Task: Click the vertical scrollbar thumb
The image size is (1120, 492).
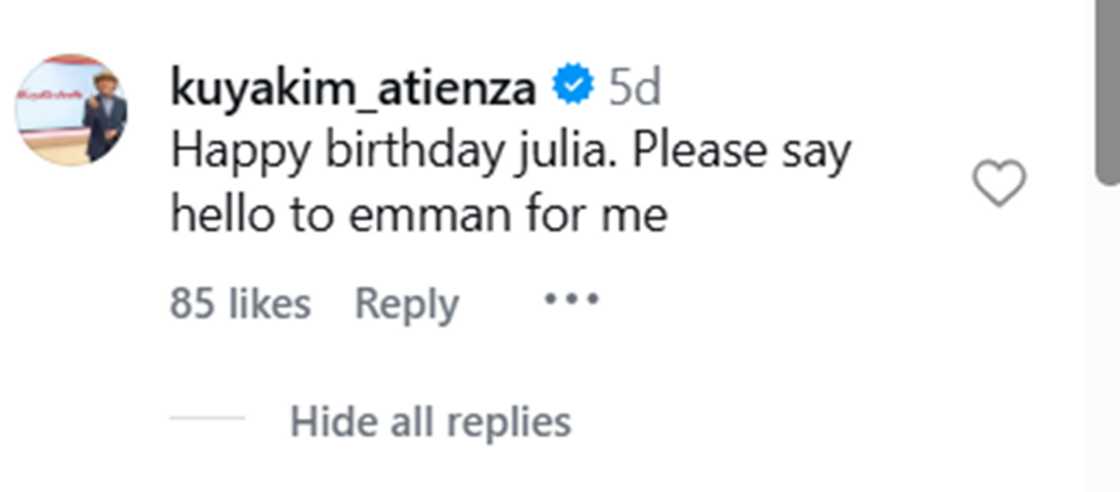Action: click(1106, 90)
